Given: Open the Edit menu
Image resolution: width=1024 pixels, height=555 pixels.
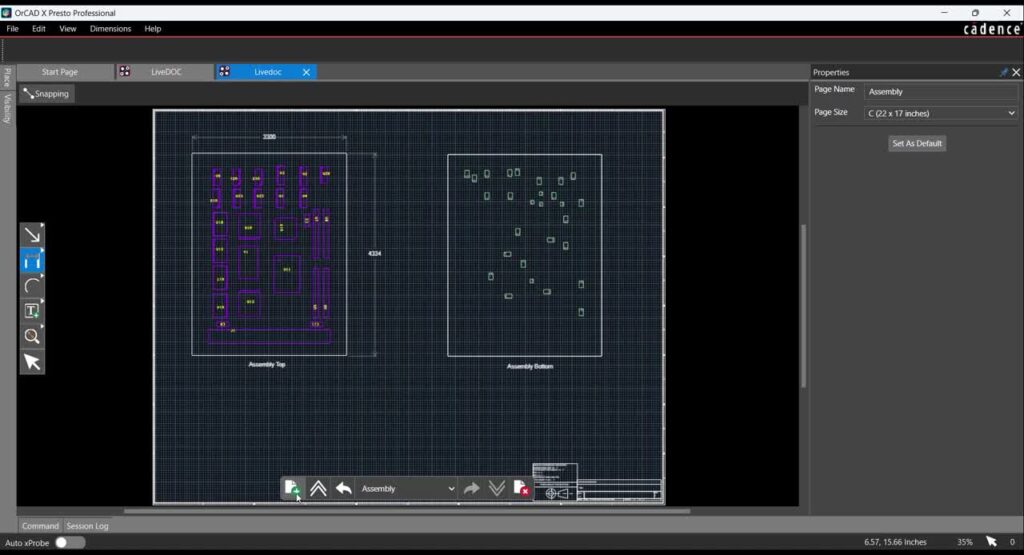Looking at the screenshot, I should 39,29.
